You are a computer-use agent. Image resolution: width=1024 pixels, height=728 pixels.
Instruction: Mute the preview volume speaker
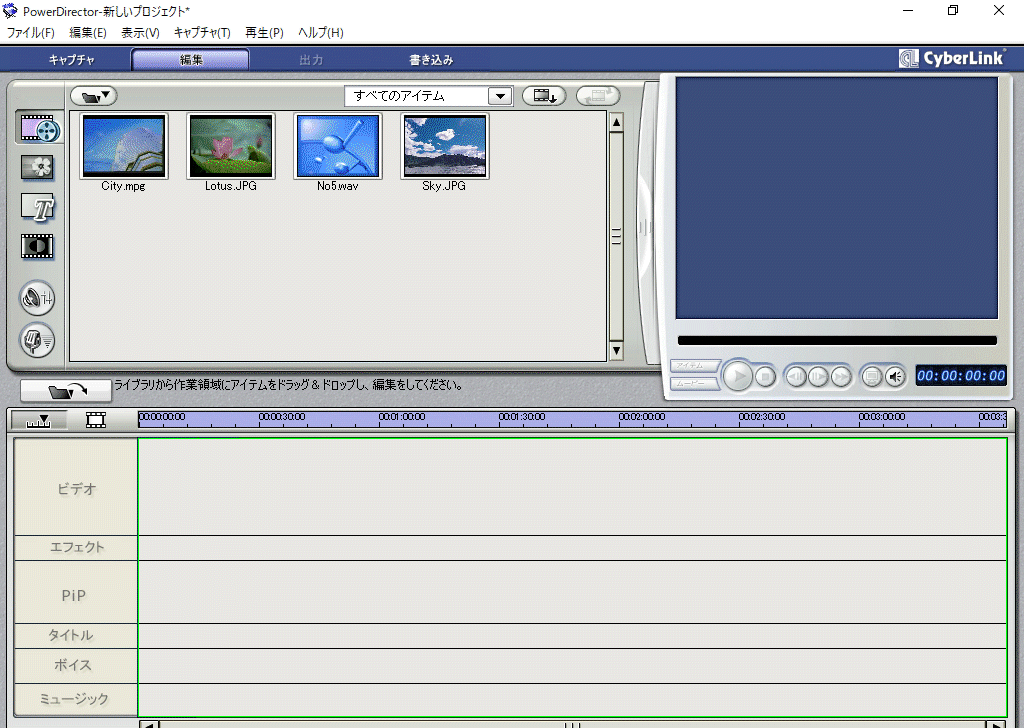(x=895, y=376)
